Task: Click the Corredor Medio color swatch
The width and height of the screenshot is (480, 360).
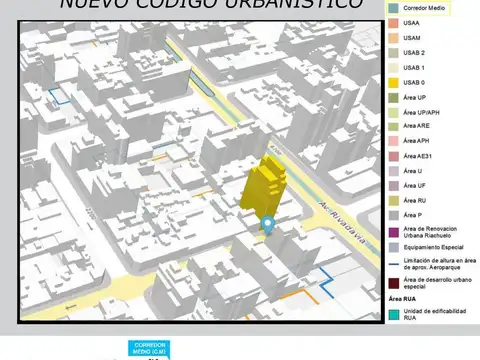Action: [x=394, y=8]
